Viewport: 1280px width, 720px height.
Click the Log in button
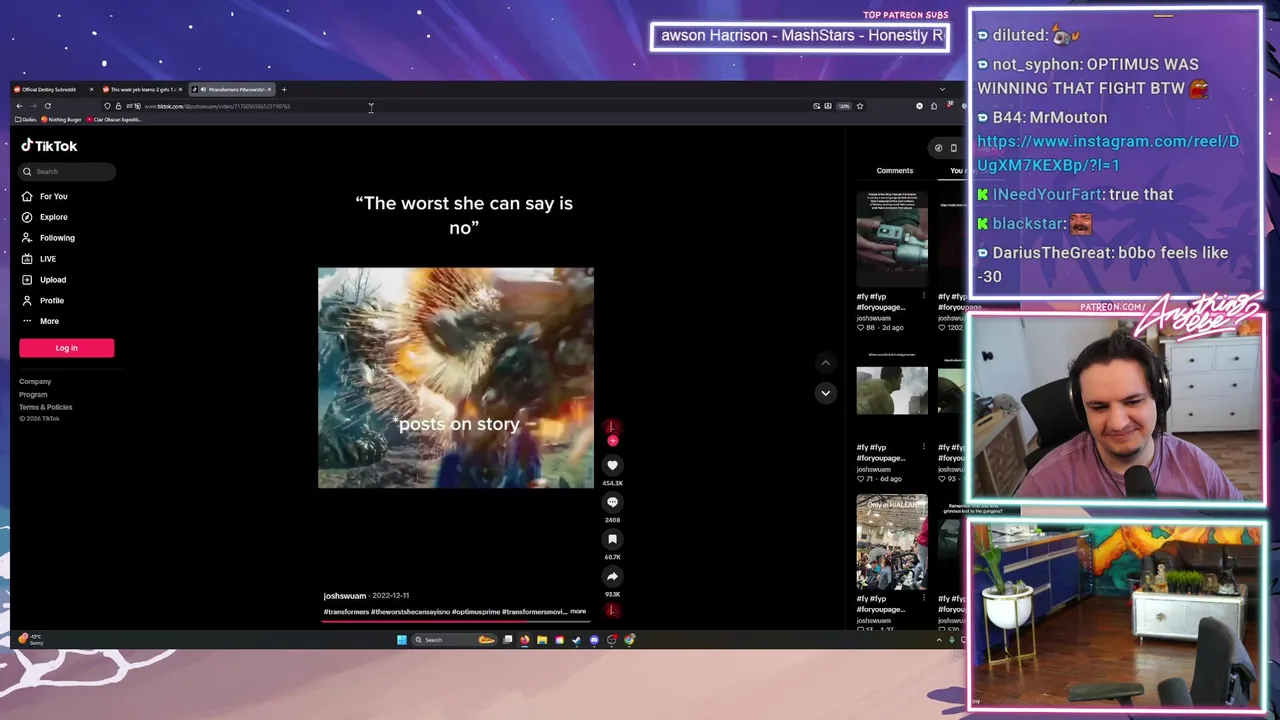tap(66, 348)
